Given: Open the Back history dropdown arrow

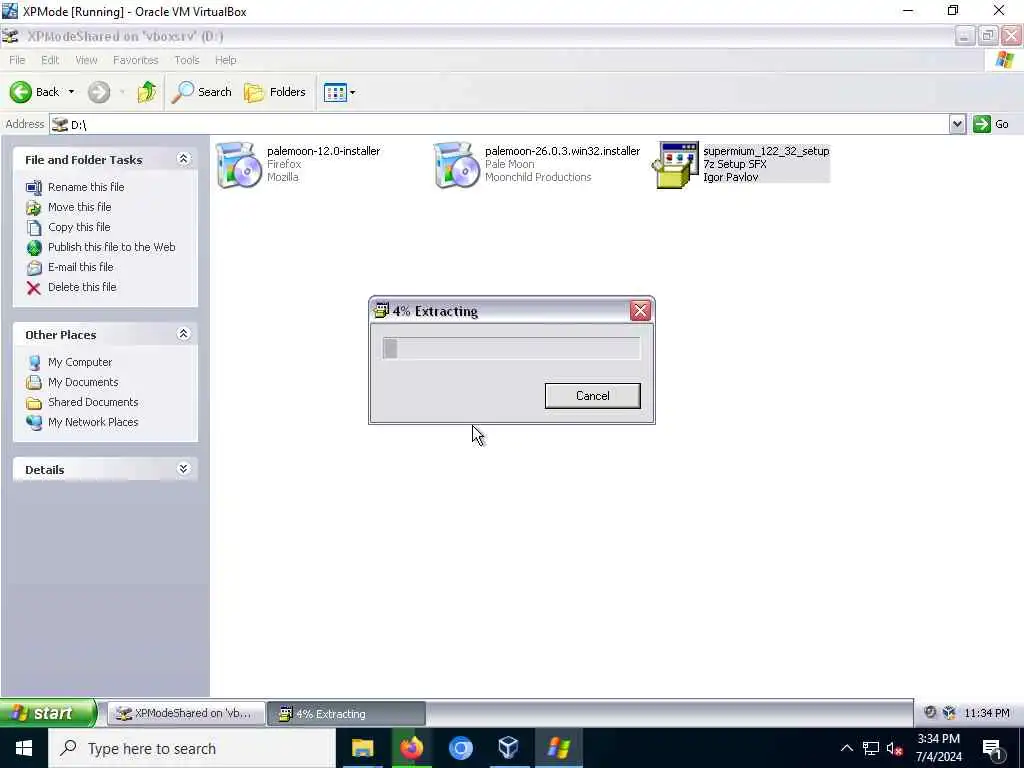Looking at the screenshot, I should point(71,92).
